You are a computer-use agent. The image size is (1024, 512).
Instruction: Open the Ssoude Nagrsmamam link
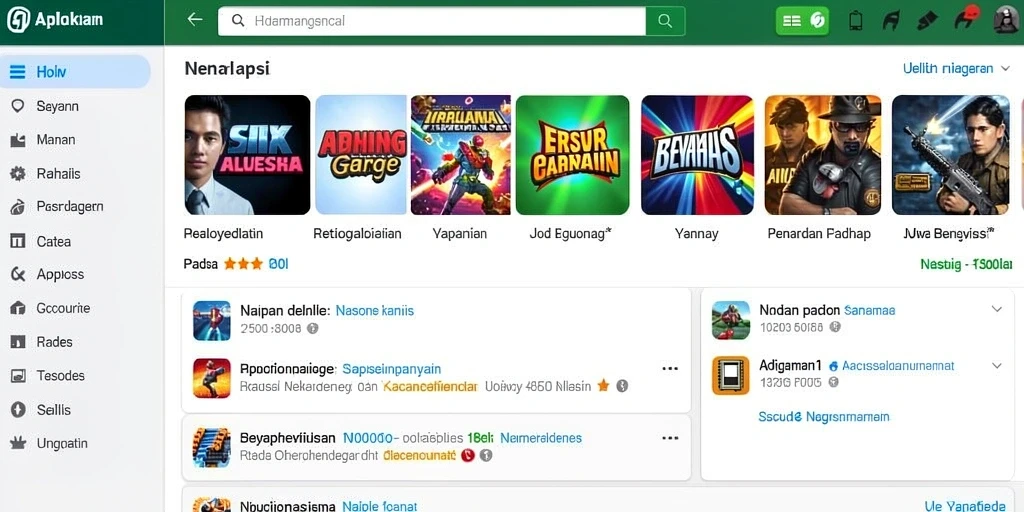[x=824, y=417]
